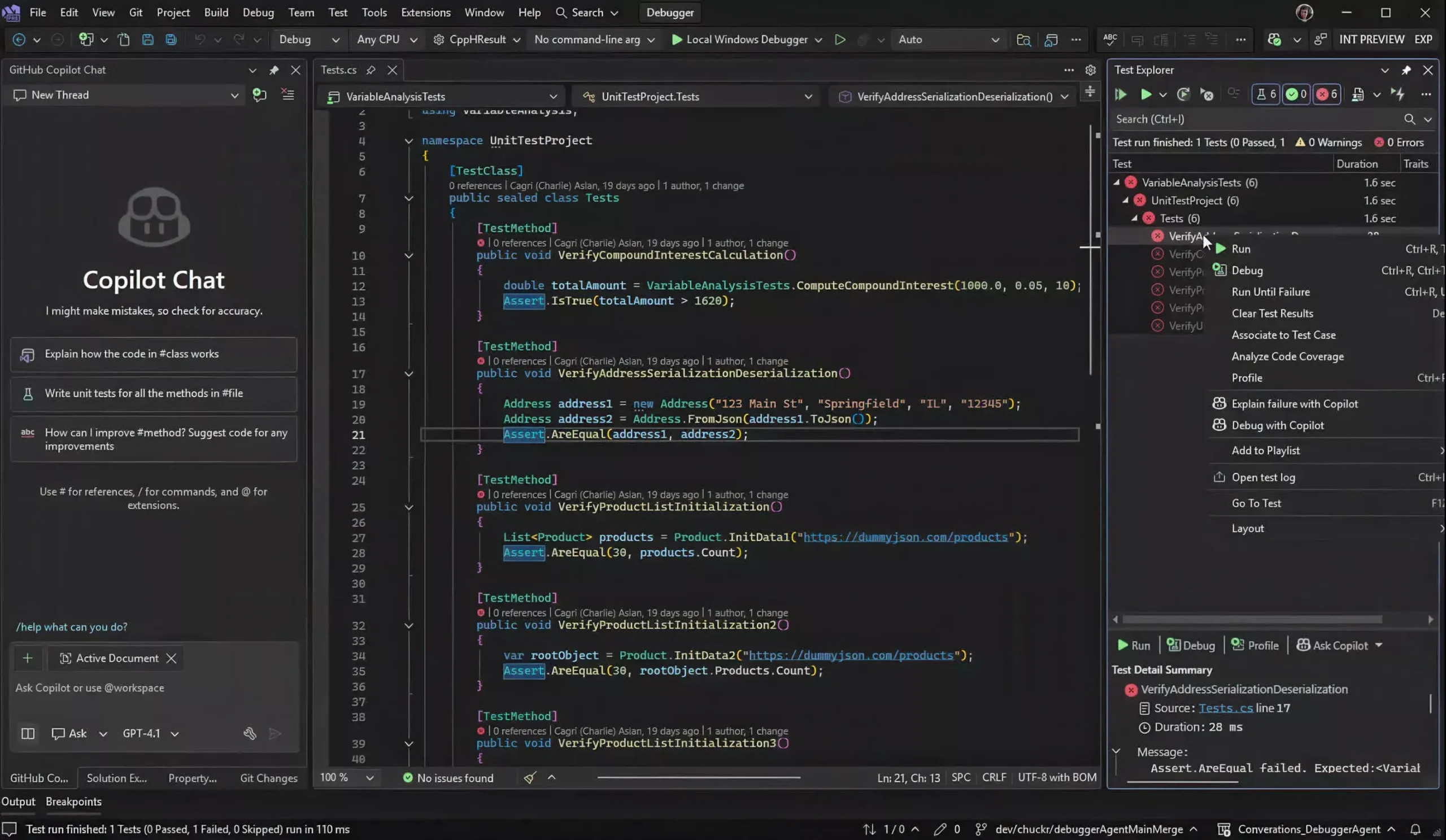Open the Git menu
1446x840 pixels.
point(136,12)
